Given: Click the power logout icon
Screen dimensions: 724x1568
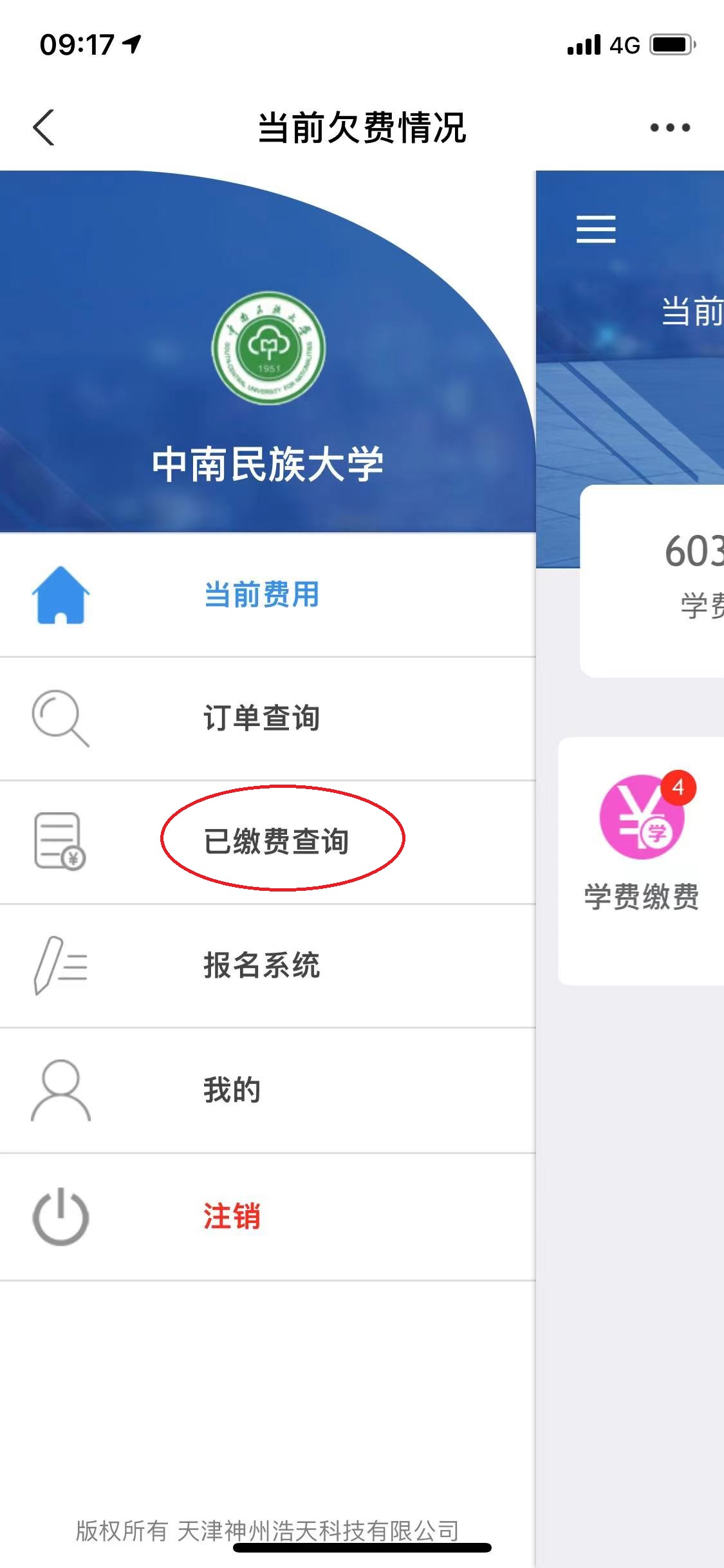Looking at the screenshot, I should point(60,1217).
